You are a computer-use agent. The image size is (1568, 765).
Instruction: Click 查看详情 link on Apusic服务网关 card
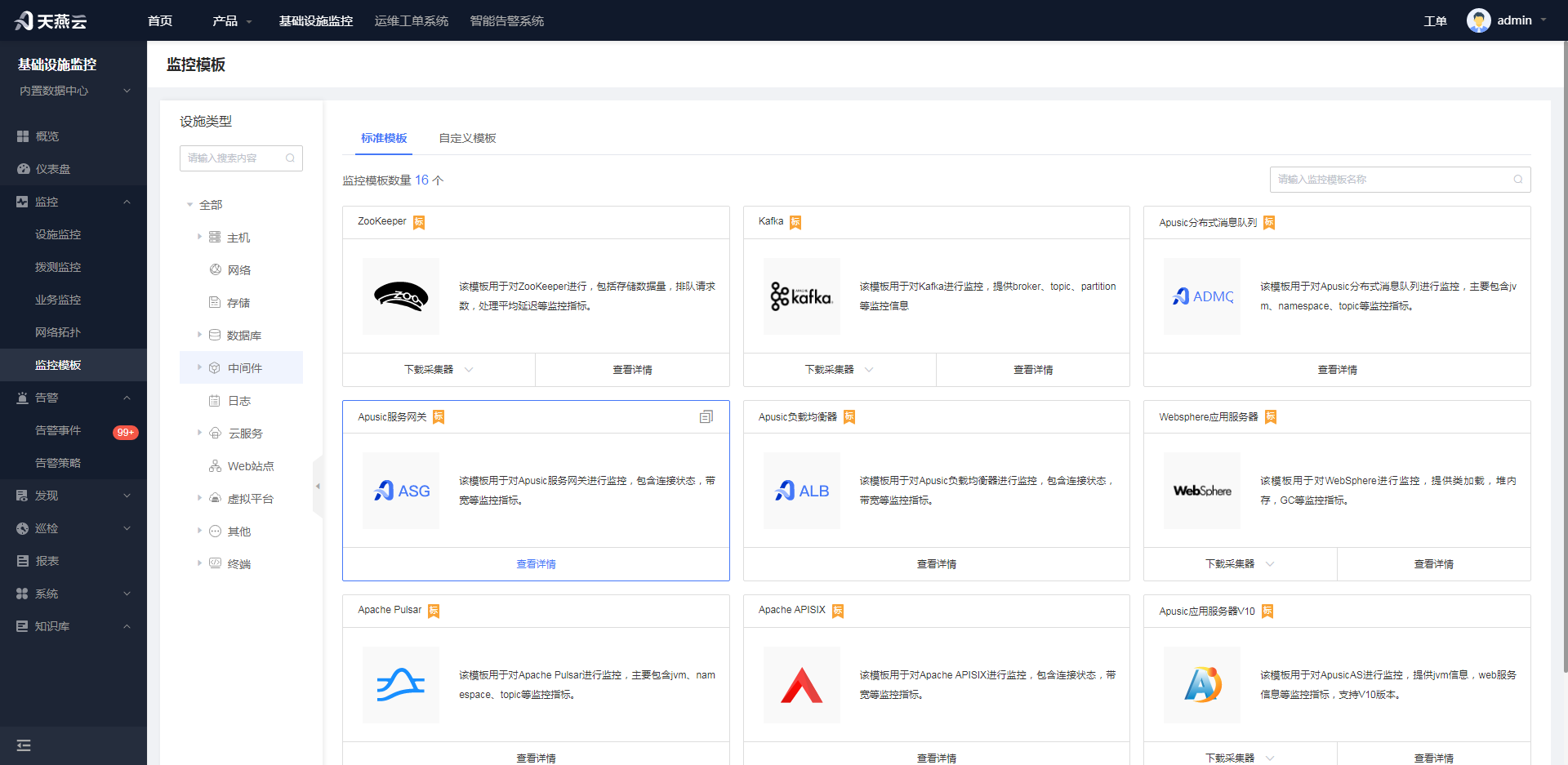536,564
